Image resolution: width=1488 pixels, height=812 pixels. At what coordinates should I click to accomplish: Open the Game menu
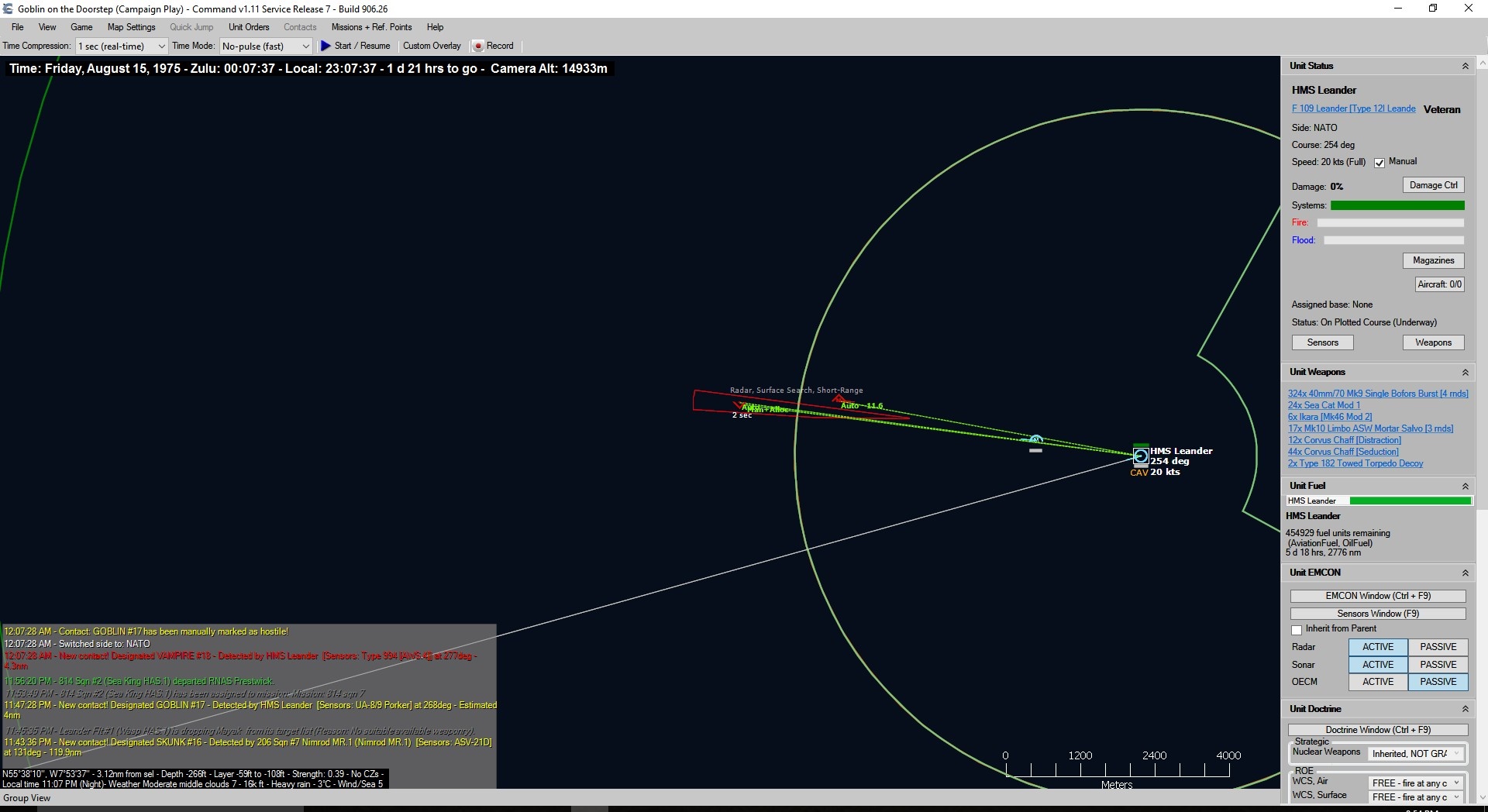pos(81,27)
